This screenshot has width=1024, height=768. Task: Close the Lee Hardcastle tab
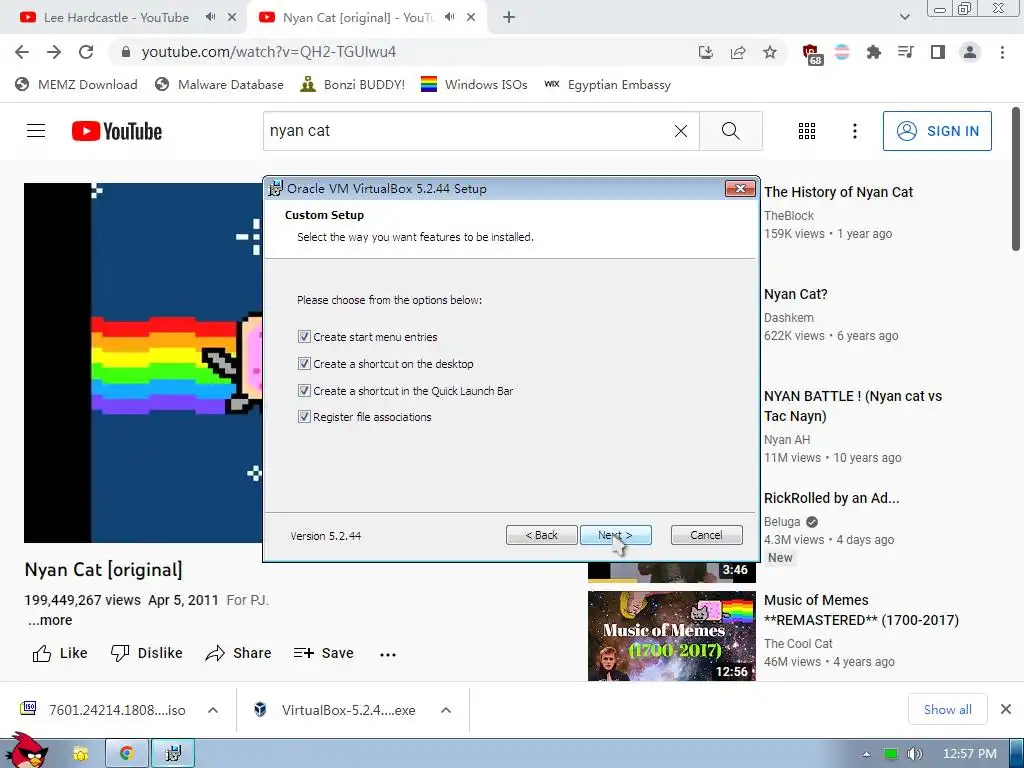pyautogui.click(x=232, y=18)
